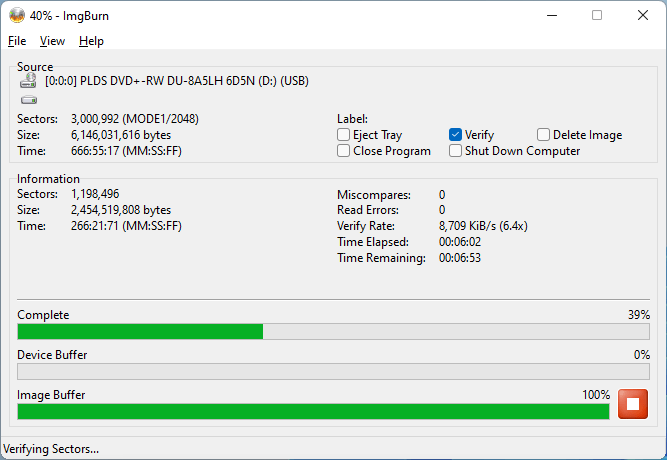Tick the Close Program checkbox

tap(344, 151)
